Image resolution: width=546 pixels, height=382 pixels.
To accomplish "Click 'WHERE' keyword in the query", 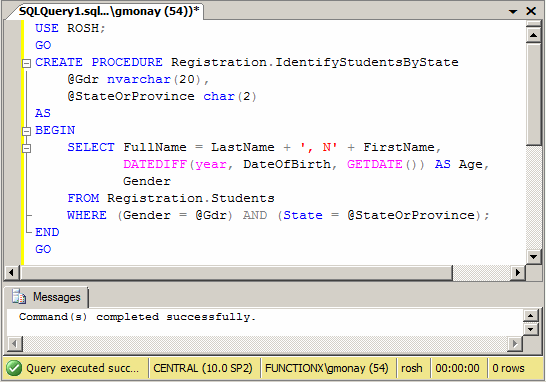I will 87,215.
